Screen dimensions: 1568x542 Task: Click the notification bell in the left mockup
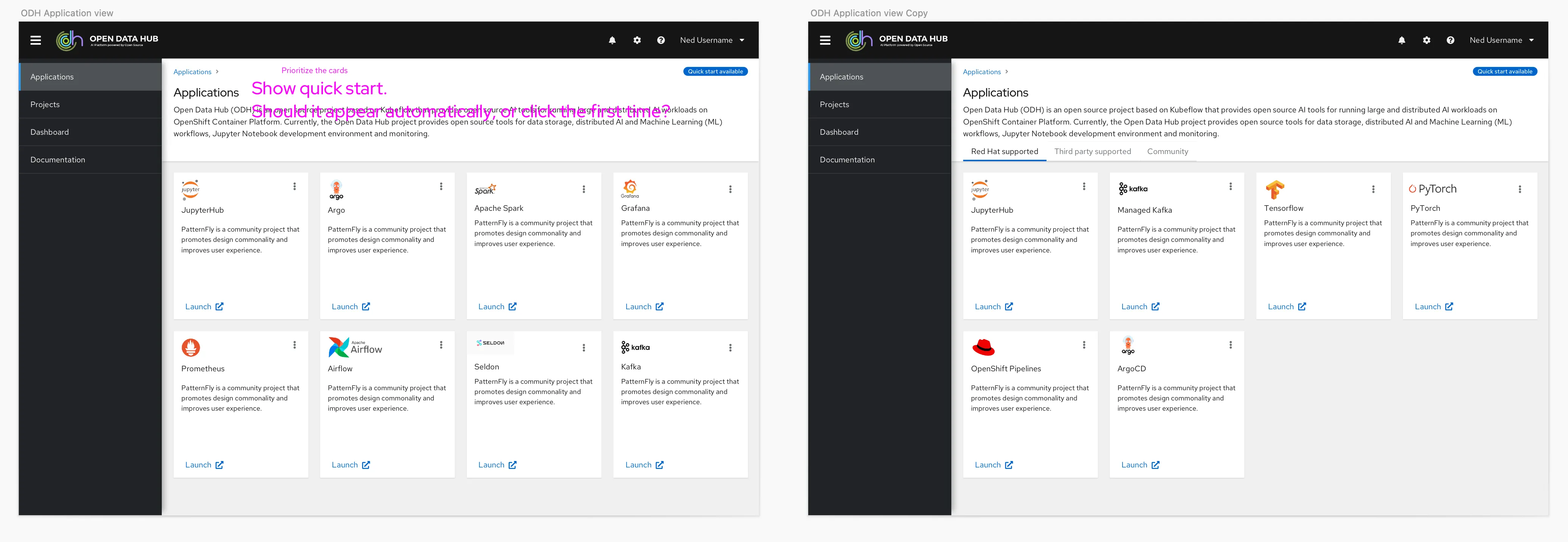tap(612, 40)
